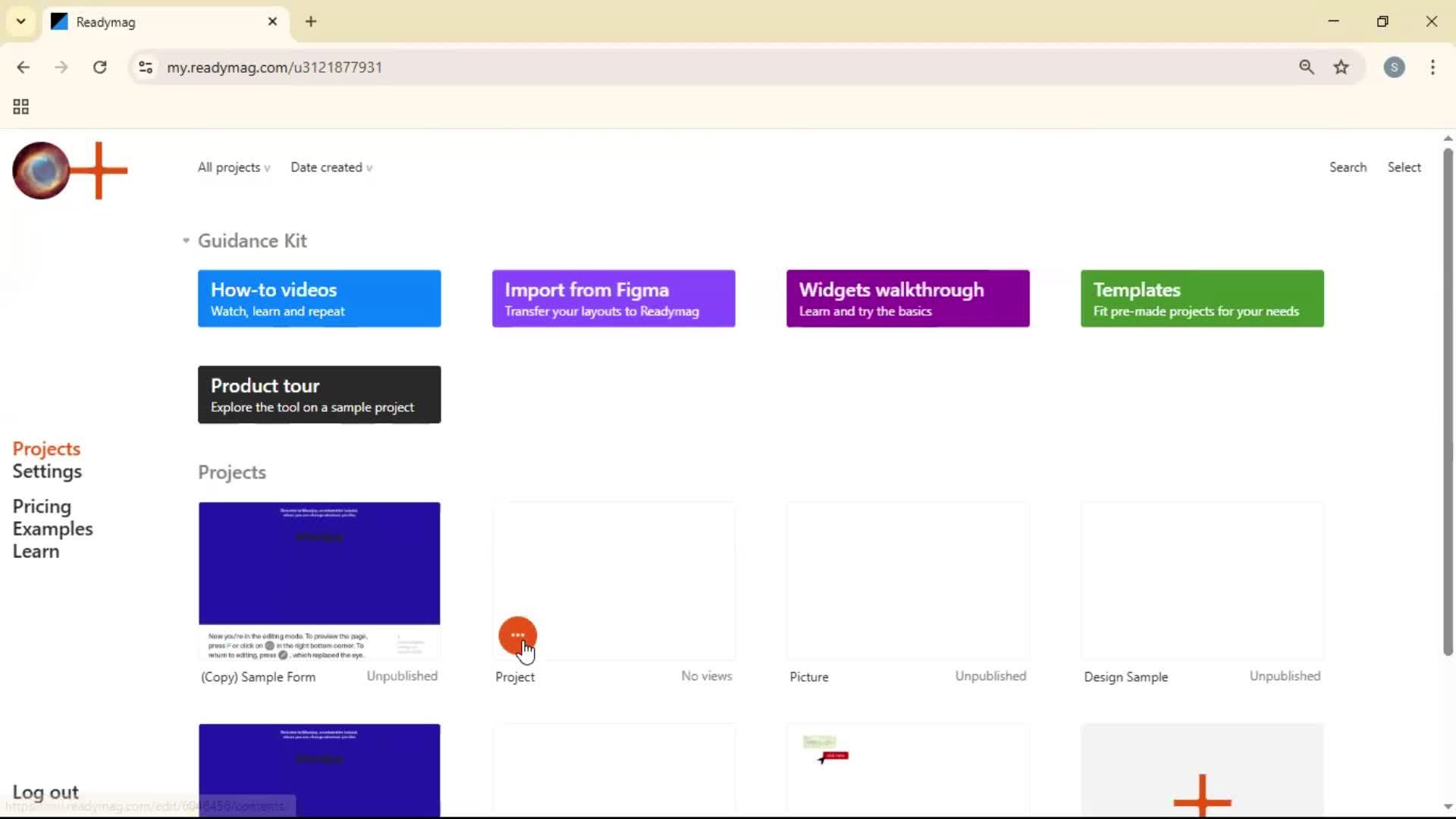Open the orange three-dots project menu
The width and height of the screenshot is (1456, 819).
point(517,635)
